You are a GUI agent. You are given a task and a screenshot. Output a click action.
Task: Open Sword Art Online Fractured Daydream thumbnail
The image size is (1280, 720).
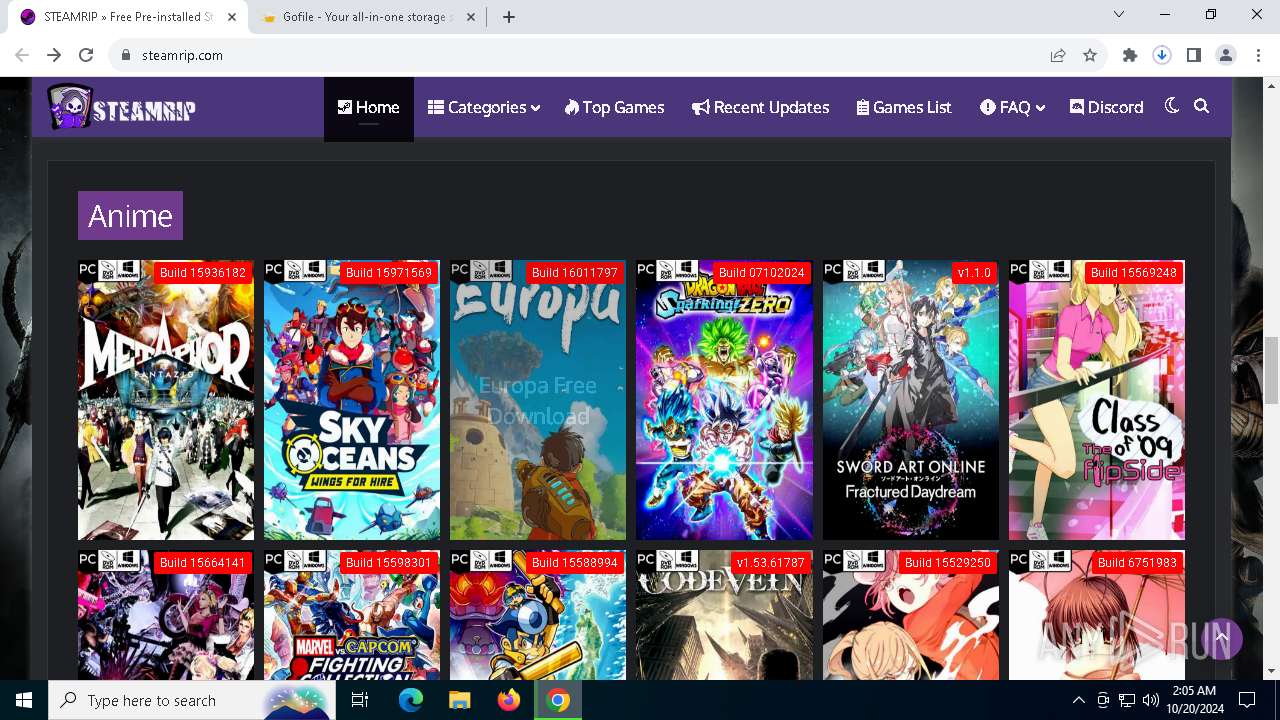910,400
